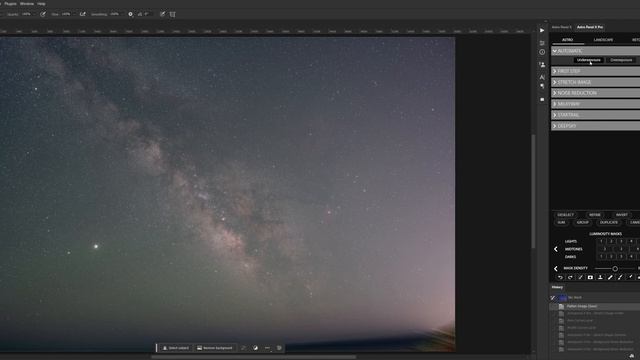Open the Window menu

click(27, 4)
